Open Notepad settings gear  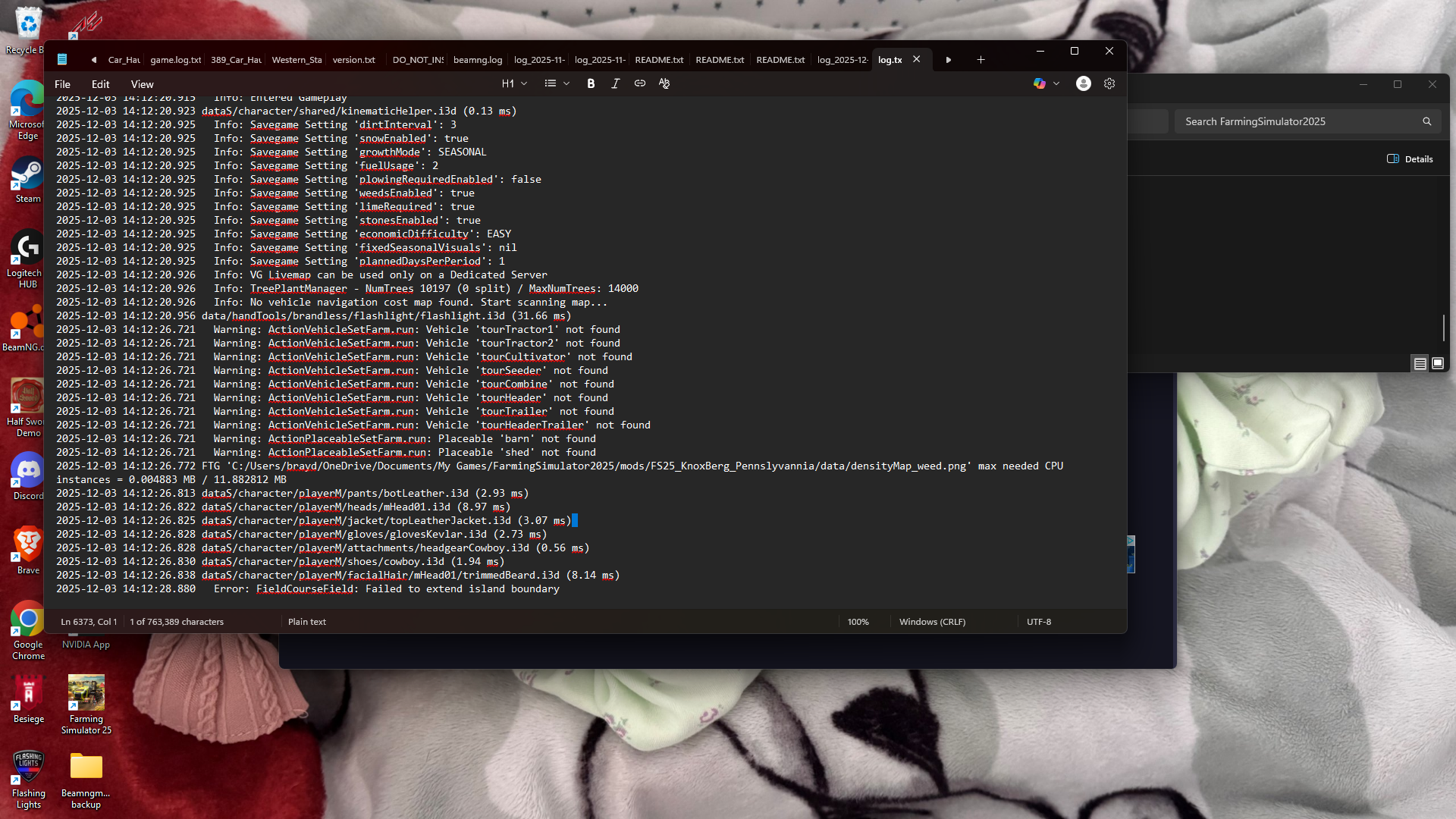pyautogui.click(x=1109, y=83)
